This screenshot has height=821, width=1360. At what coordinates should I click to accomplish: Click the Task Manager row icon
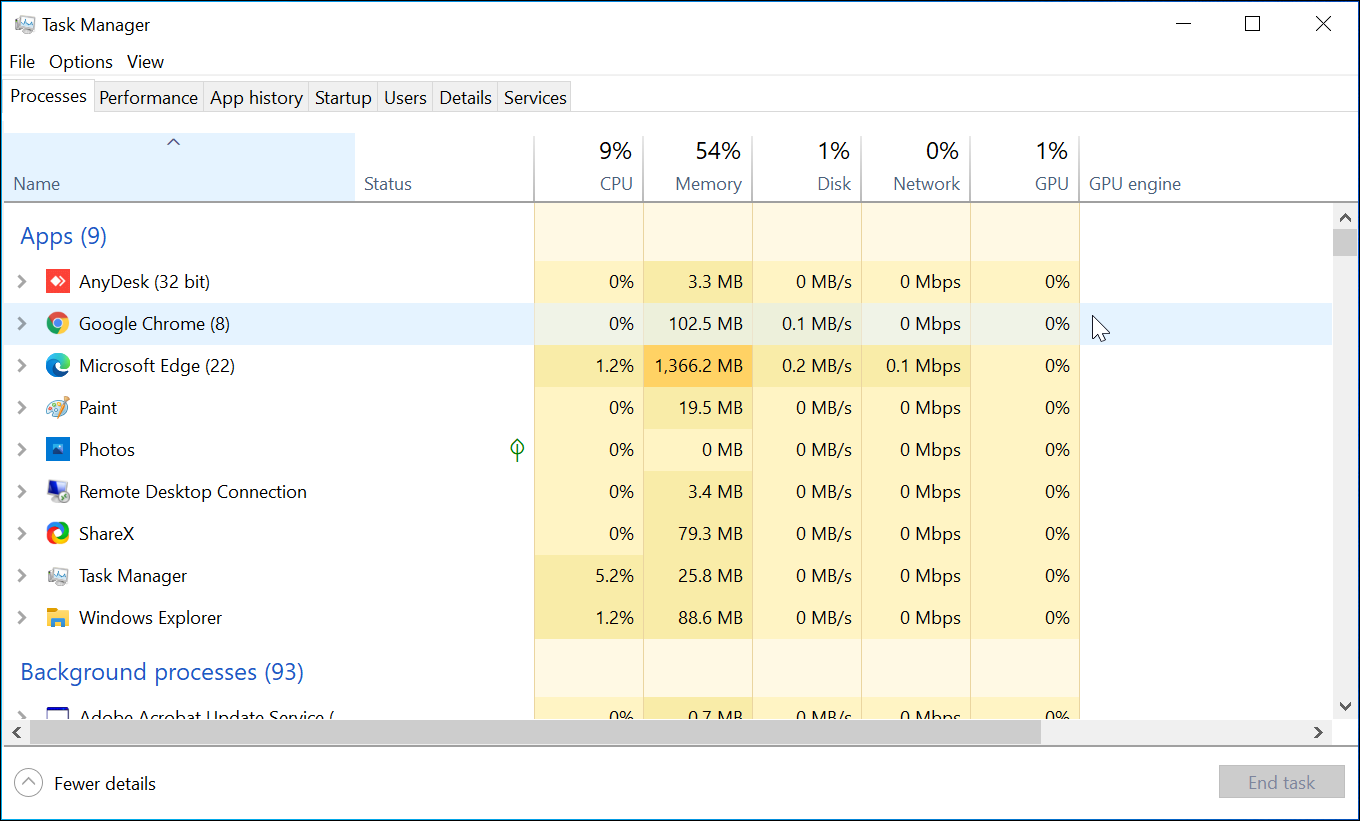58,576
